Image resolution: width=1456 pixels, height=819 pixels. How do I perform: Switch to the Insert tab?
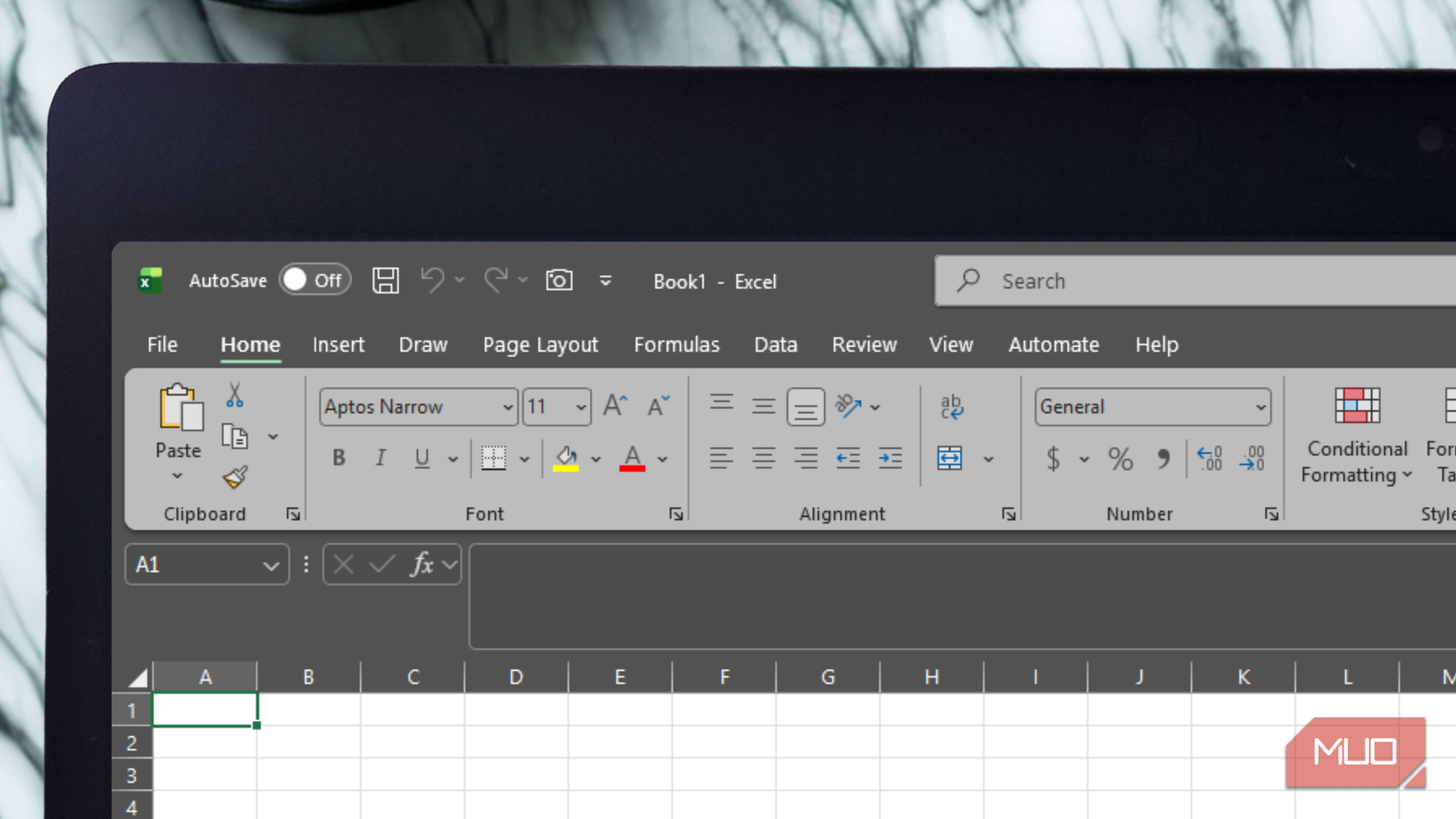pyautogui.click(x=339, y=345)
